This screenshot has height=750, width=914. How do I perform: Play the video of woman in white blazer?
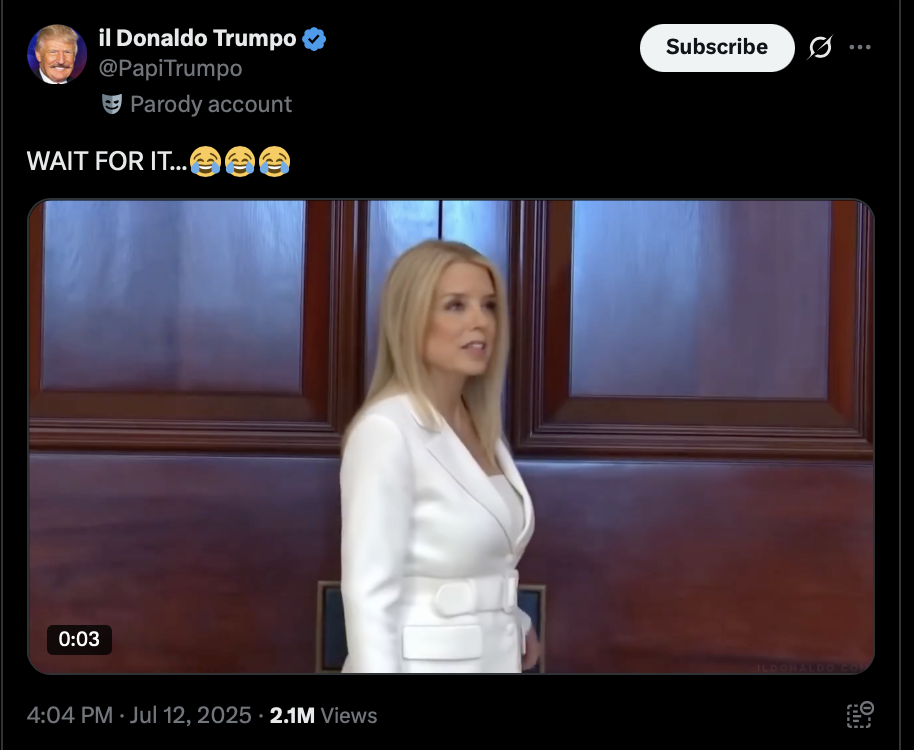[451, 436]
